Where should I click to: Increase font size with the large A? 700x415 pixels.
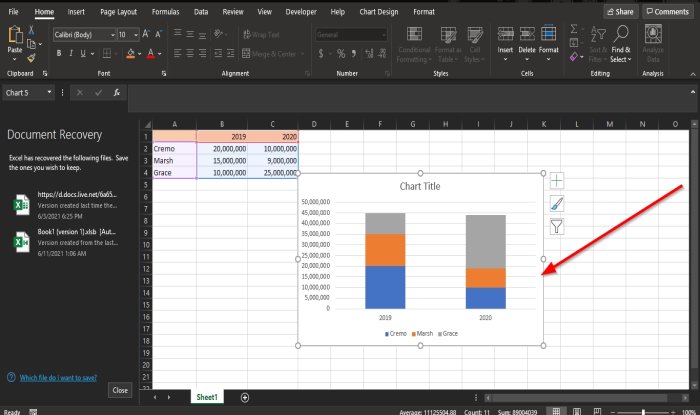[146, 34]
